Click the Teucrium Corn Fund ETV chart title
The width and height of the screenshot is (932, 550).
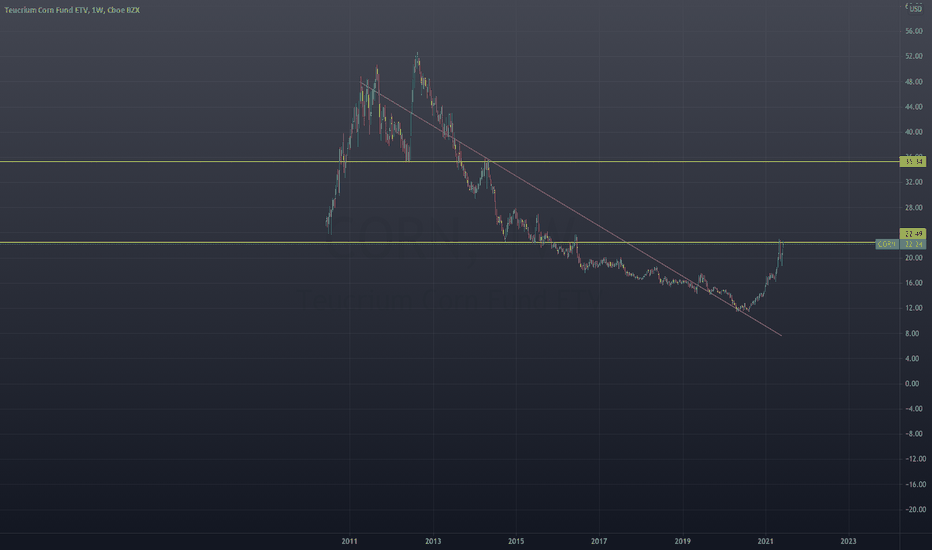point(72,10)
